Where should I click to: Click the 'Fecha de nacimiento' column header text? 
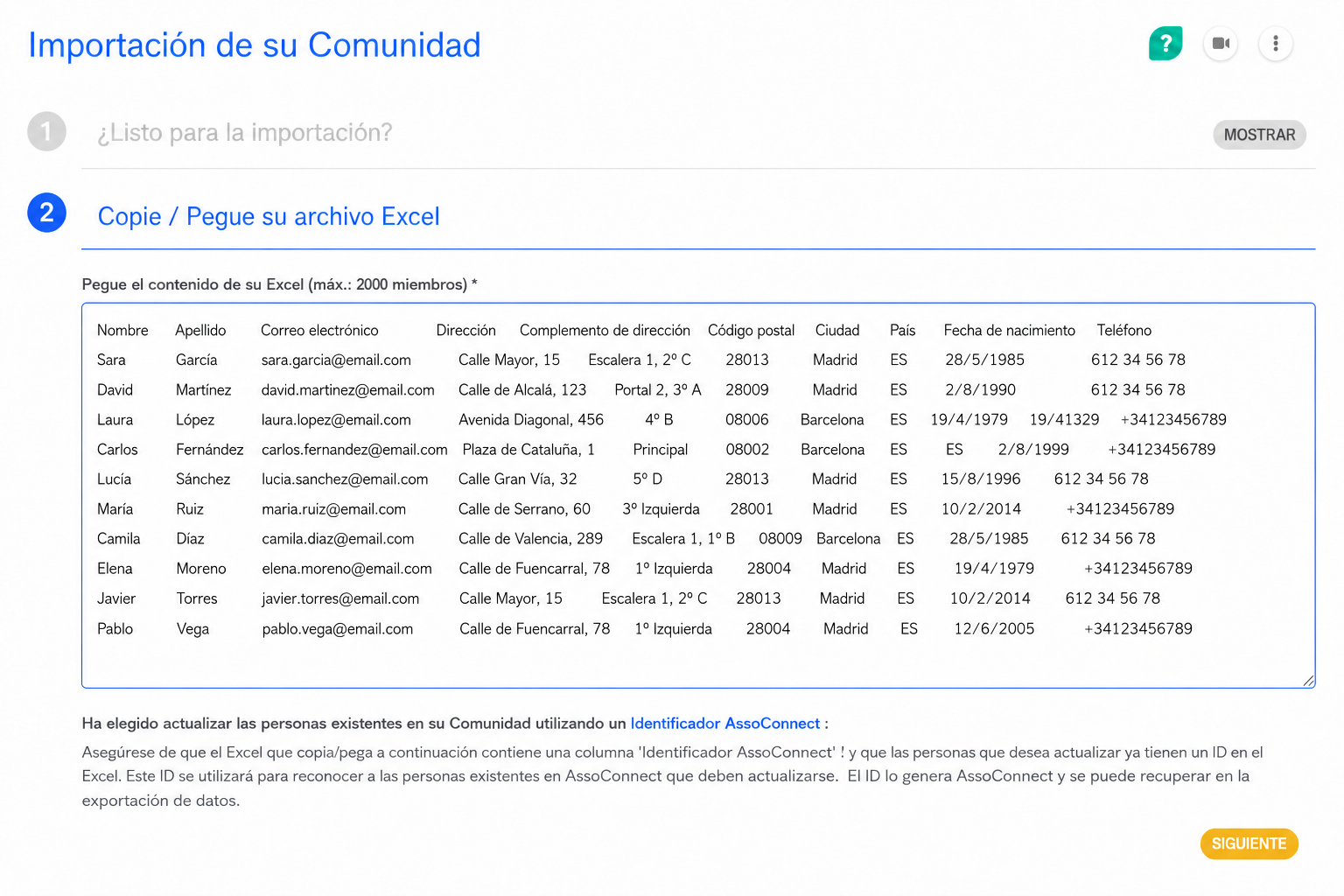click(1009, 331)
